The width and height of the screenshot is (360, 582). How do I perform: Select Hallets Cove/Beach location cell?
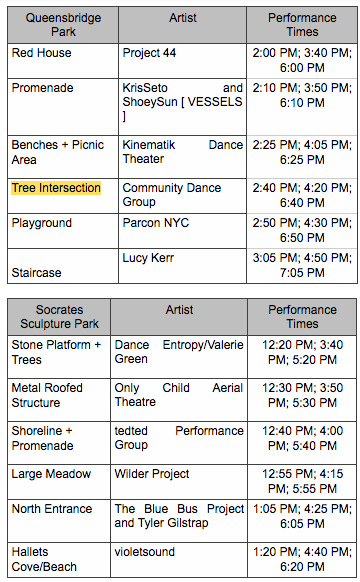click(59, 560)
